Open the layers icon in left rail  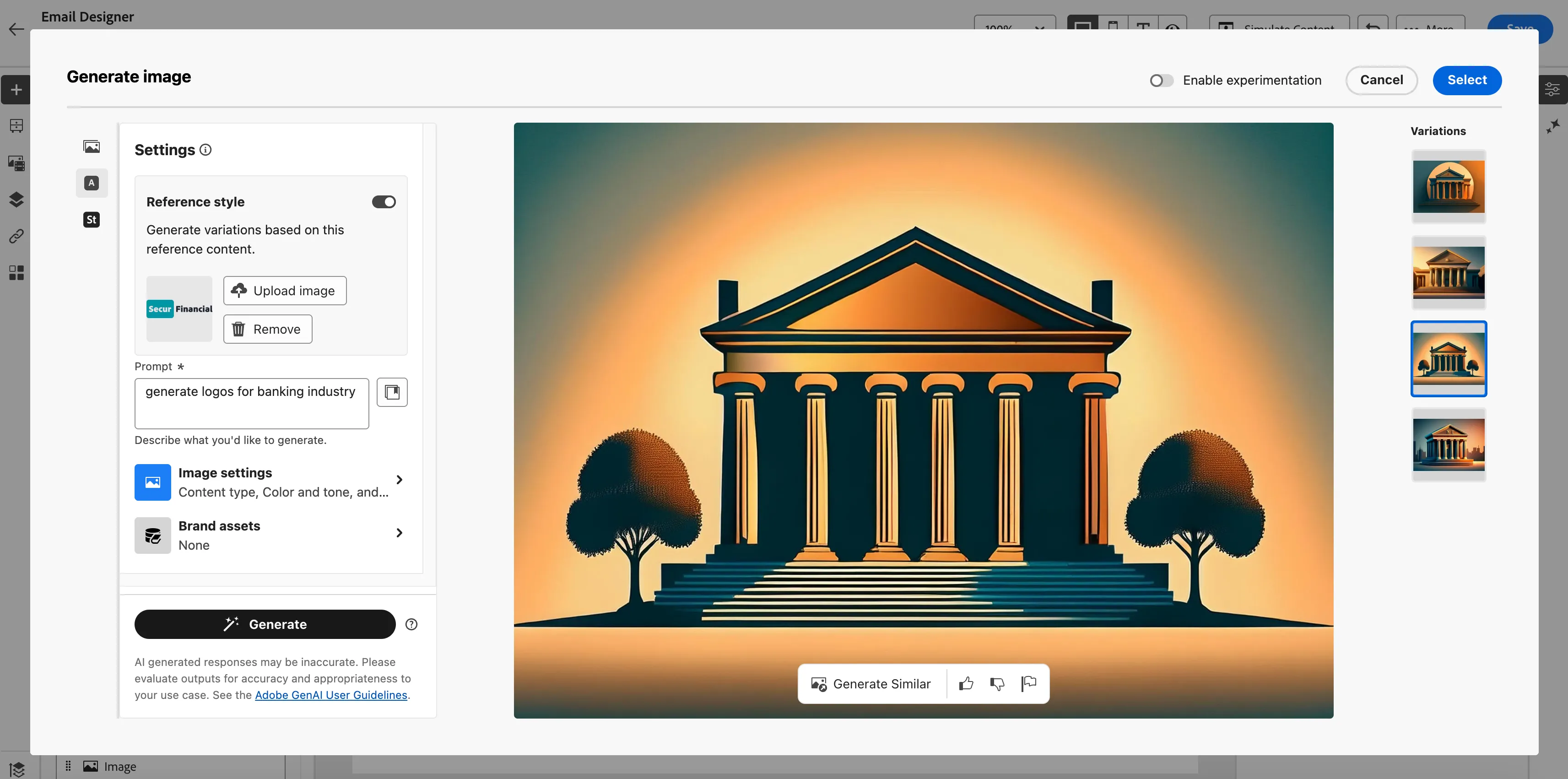pyautogui.click(x=16, y=200)
